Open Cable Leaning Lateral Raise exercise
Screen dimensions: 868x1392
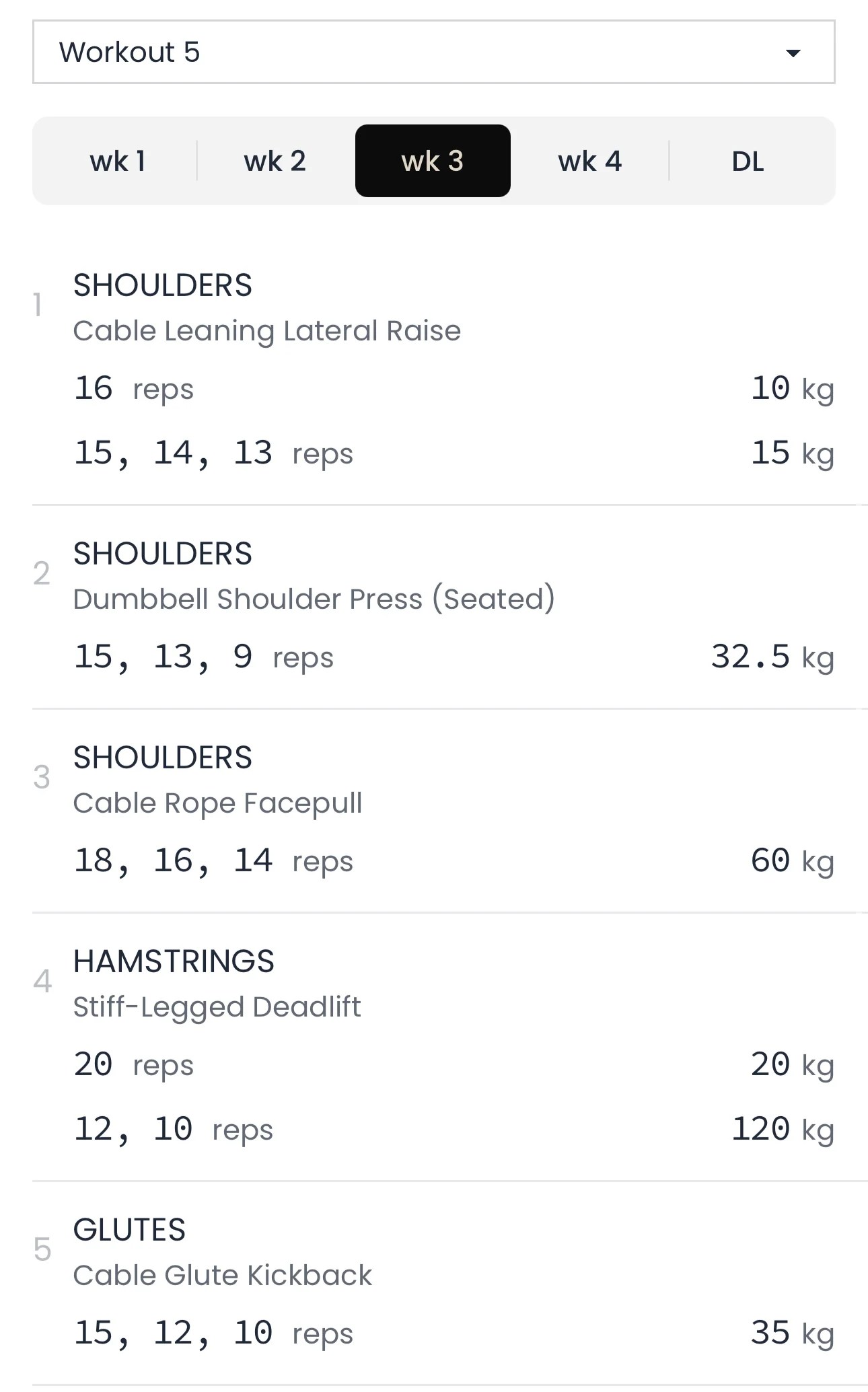[x=267, y=331]
